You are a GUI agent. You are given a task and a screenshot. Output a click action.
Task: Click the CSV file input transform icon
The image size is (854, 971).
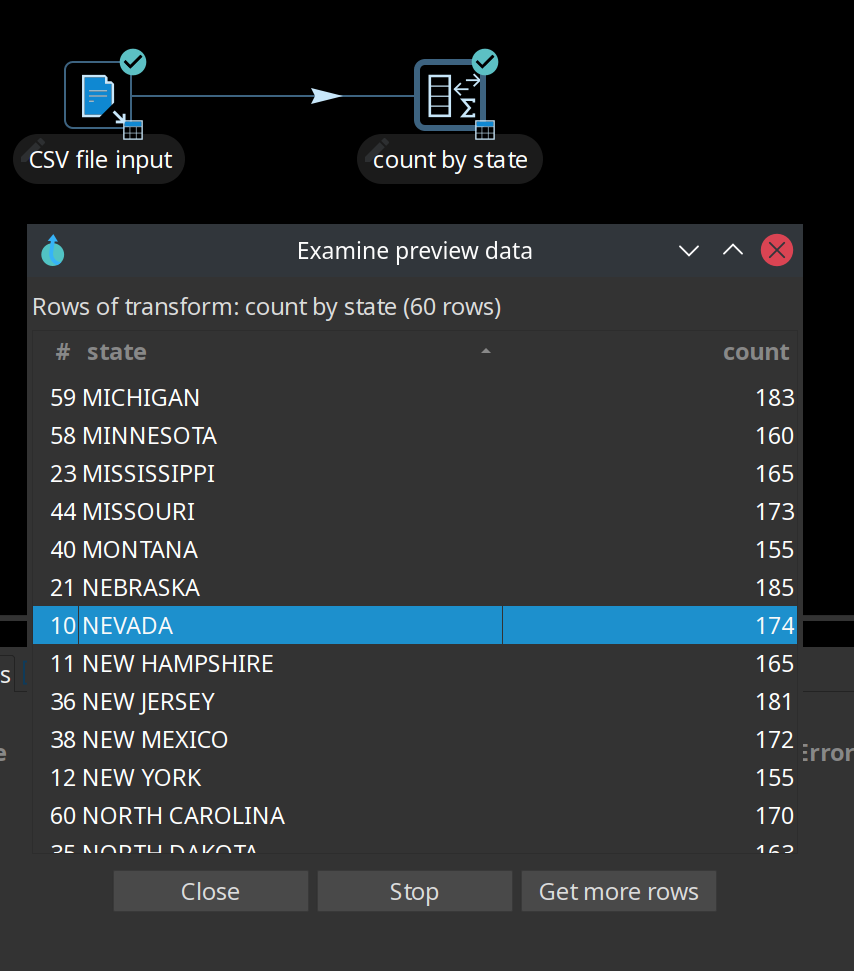97,95
